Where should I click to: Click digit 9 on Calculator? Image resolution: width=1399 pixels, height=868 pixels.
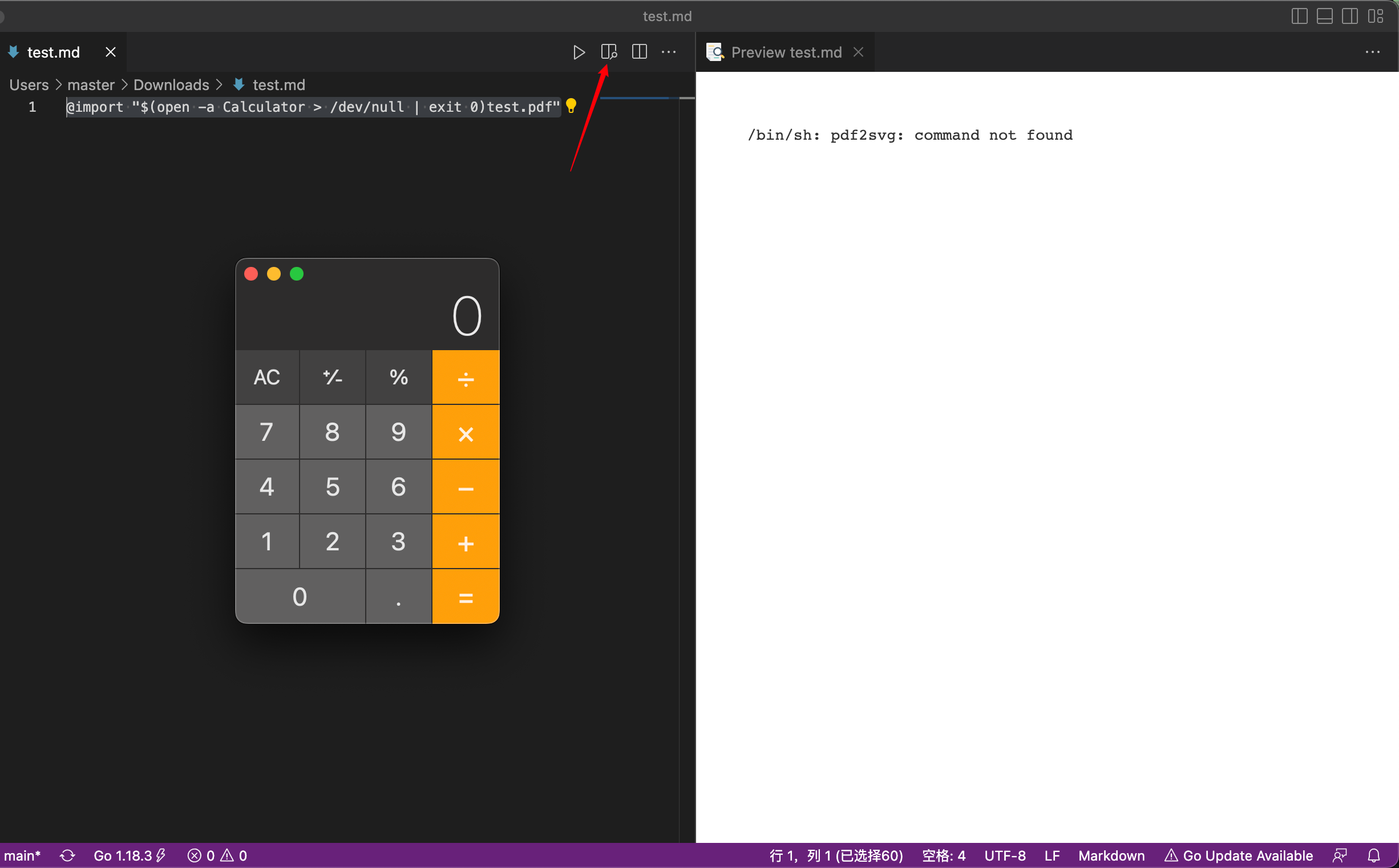click(399, 432)
